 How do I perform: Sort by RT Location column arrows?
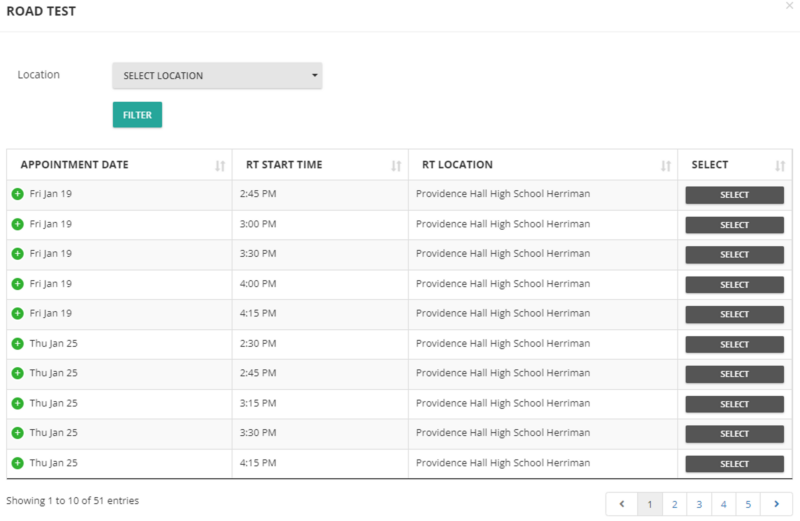[x=665, y=165]
